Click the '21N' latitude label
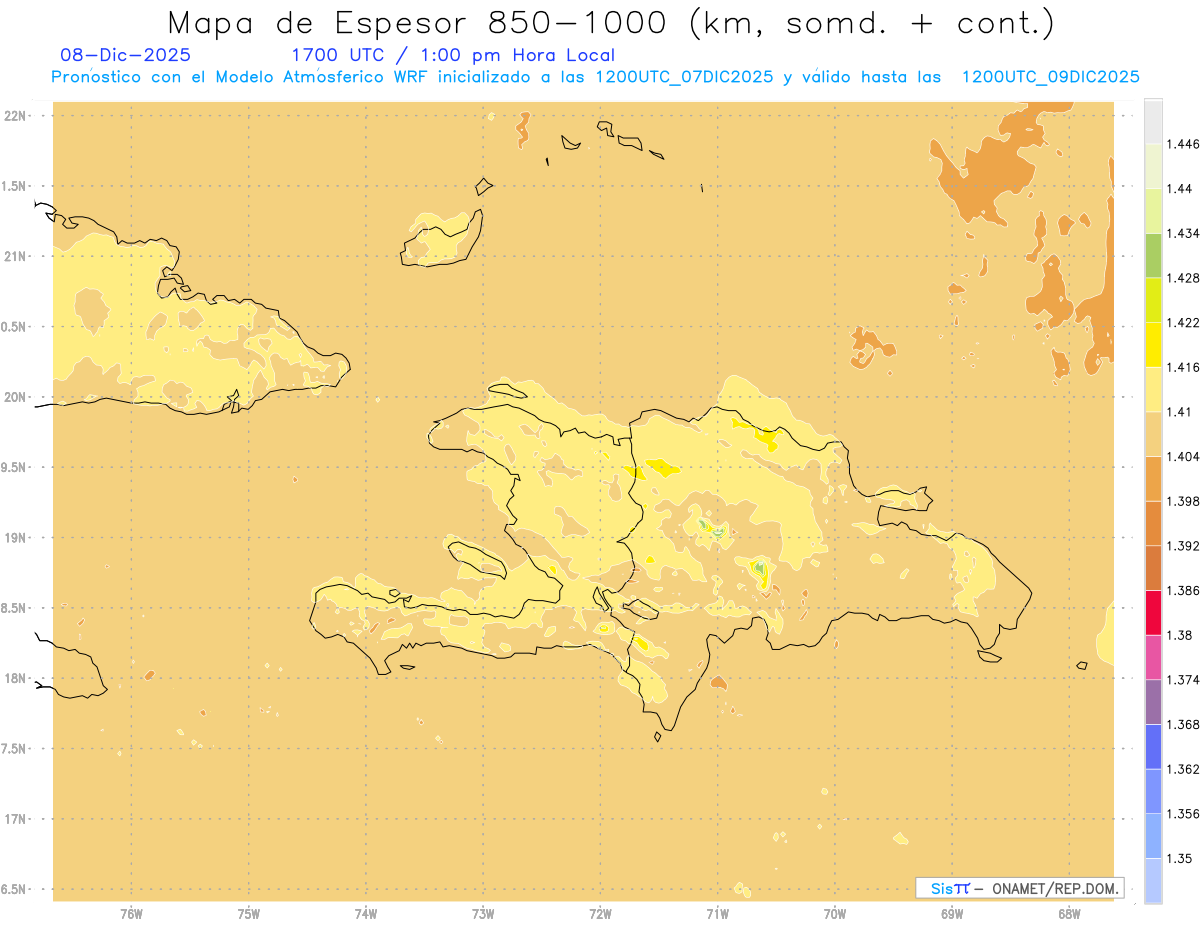 (x=15, y=257)
